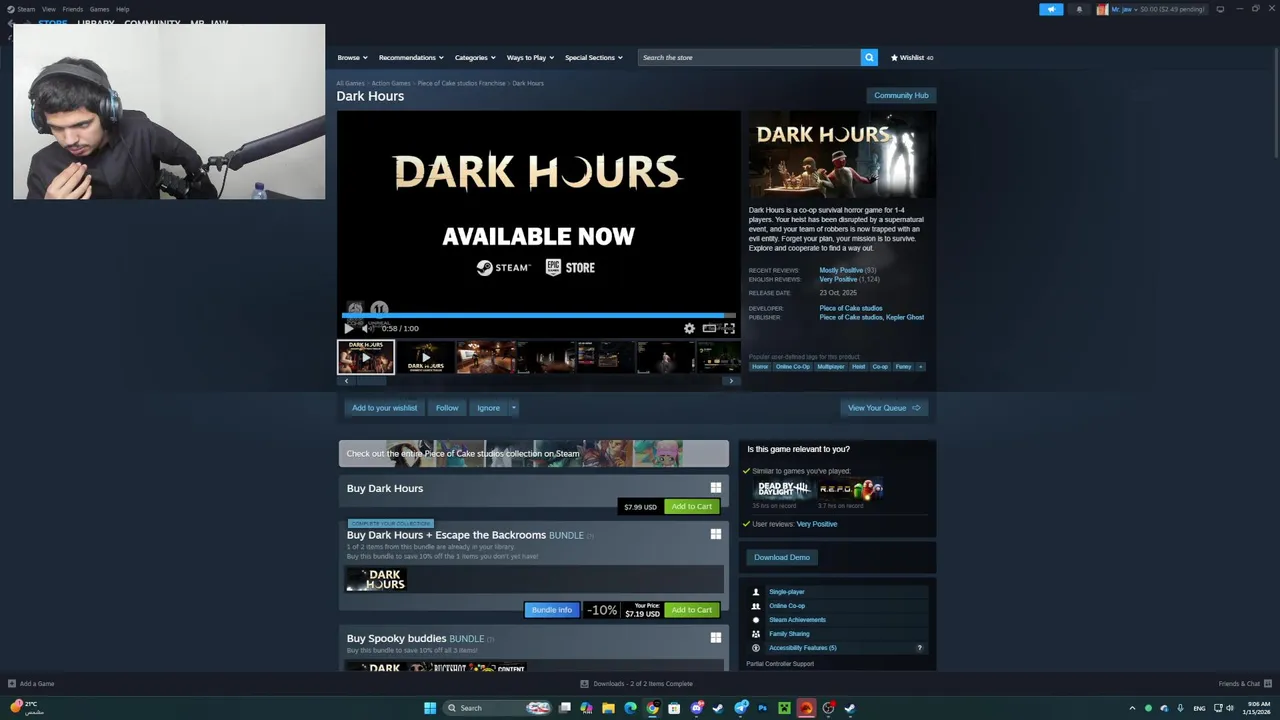This screenshot has width=1280, height=720.
Task: Expand the Ways to Play menu
Action: click(x=530, y=57)
